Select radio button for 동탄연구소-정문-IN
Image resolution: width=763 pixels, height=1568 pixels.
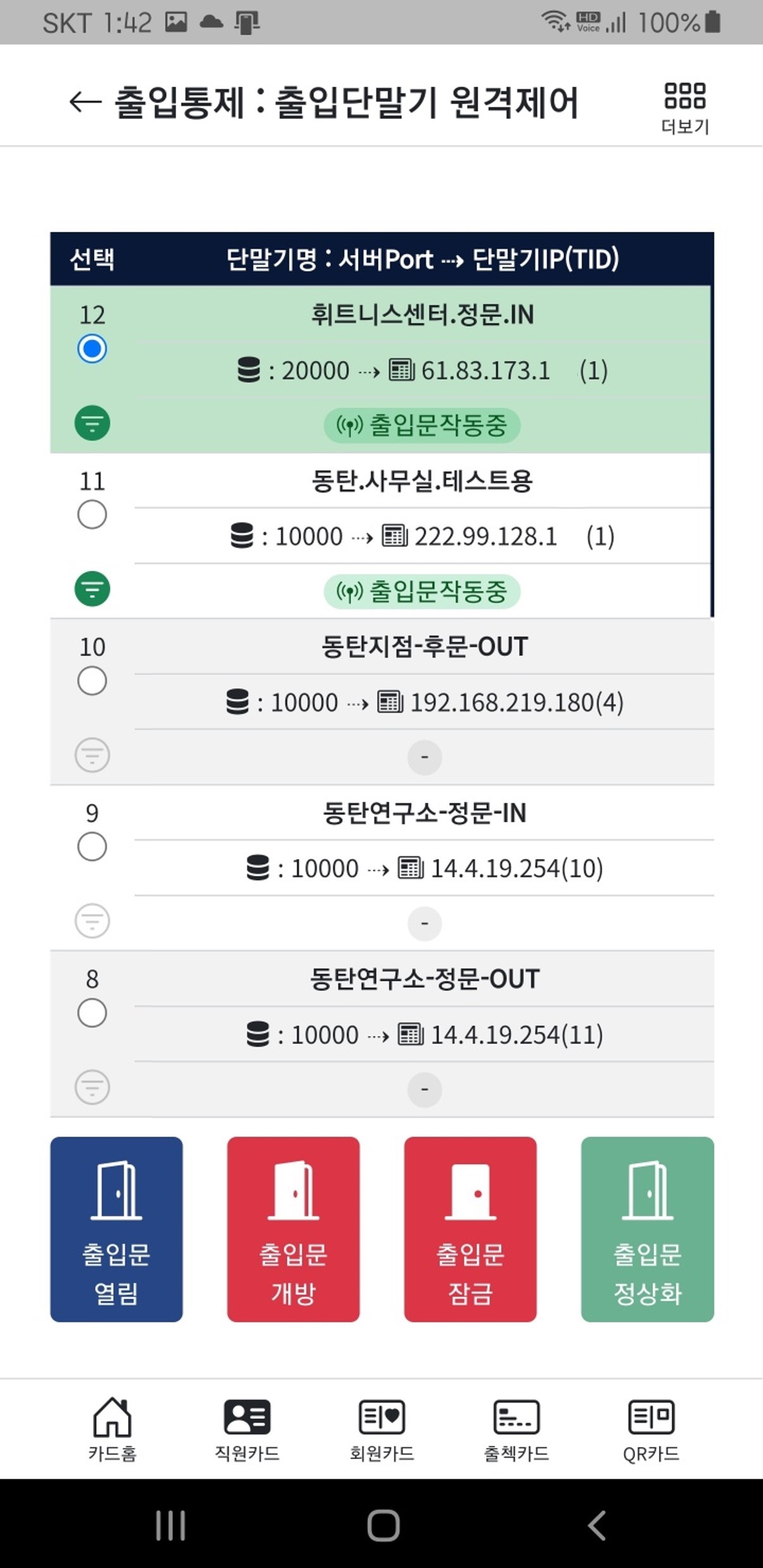click(92, 847)
